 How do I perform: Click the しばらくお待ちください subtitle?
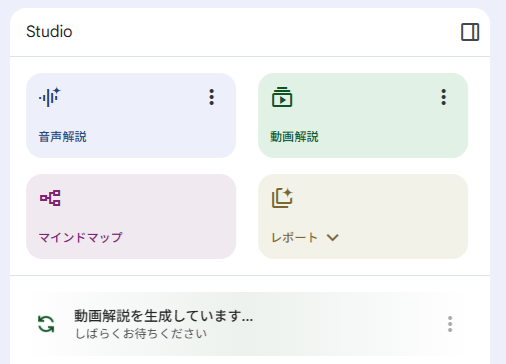click(141, 333)
